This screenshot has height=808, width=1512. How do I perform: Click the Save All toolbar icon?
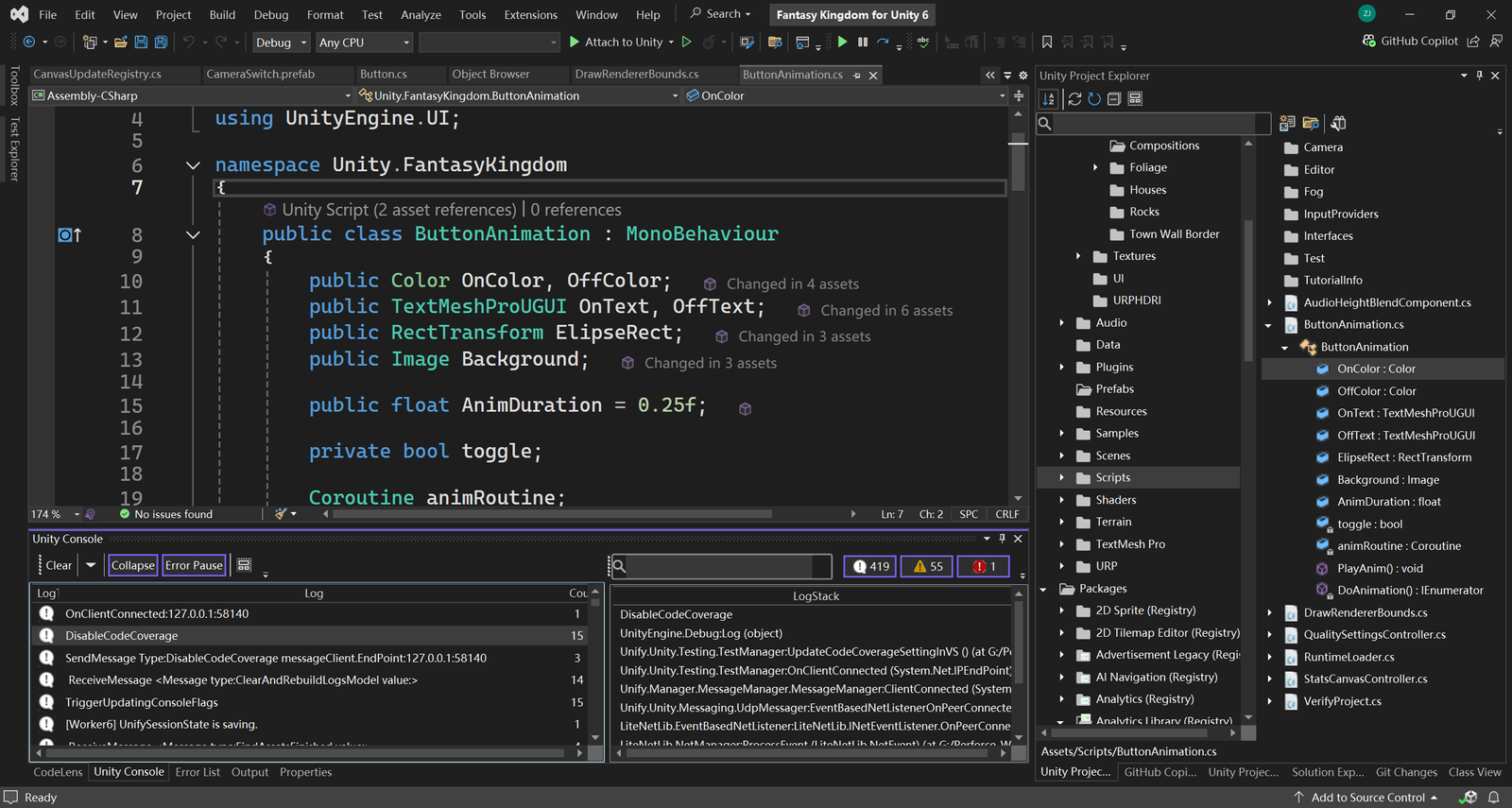coord(161,42)
